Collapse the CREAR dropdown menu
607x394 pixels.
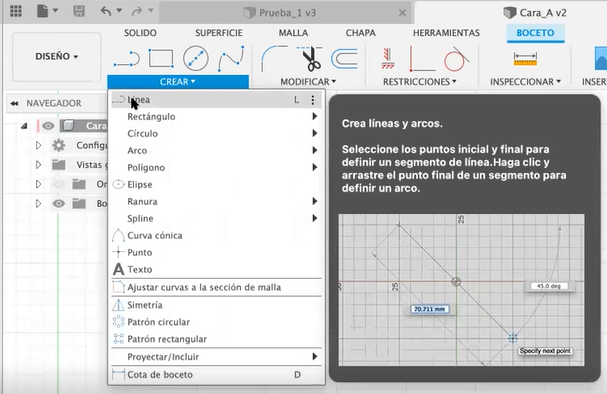(178, 82)
